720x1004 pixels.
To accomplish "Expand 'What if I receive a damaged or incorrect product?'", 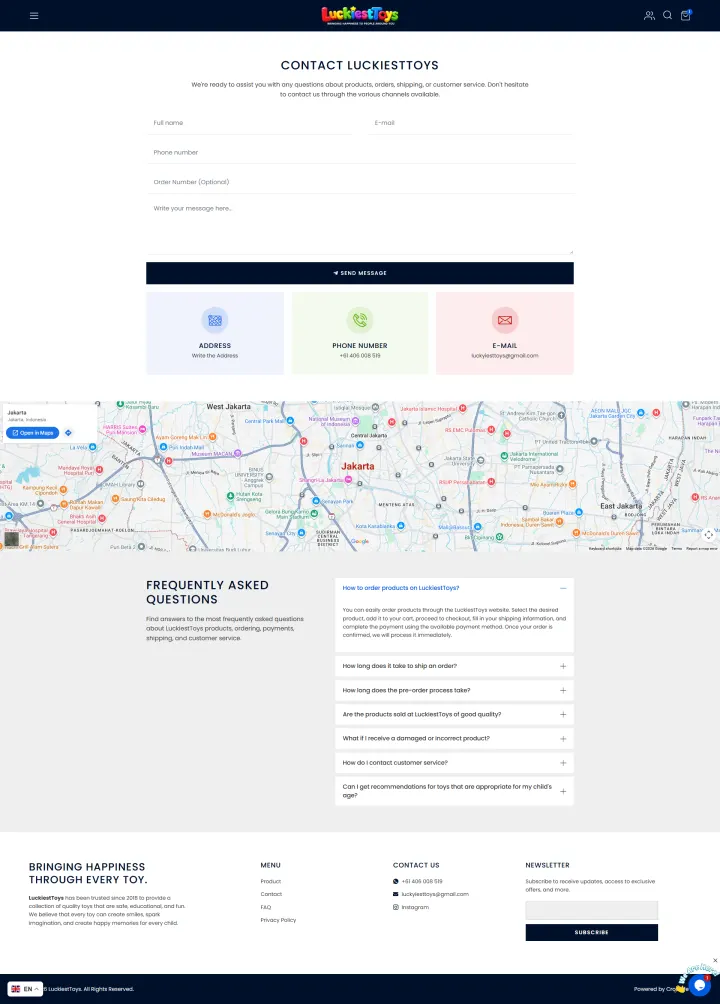I will click(454, 738).
